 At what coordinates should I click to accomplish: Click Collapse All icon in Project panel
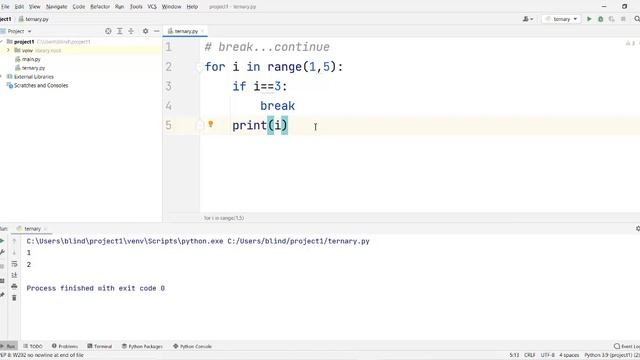131,31
